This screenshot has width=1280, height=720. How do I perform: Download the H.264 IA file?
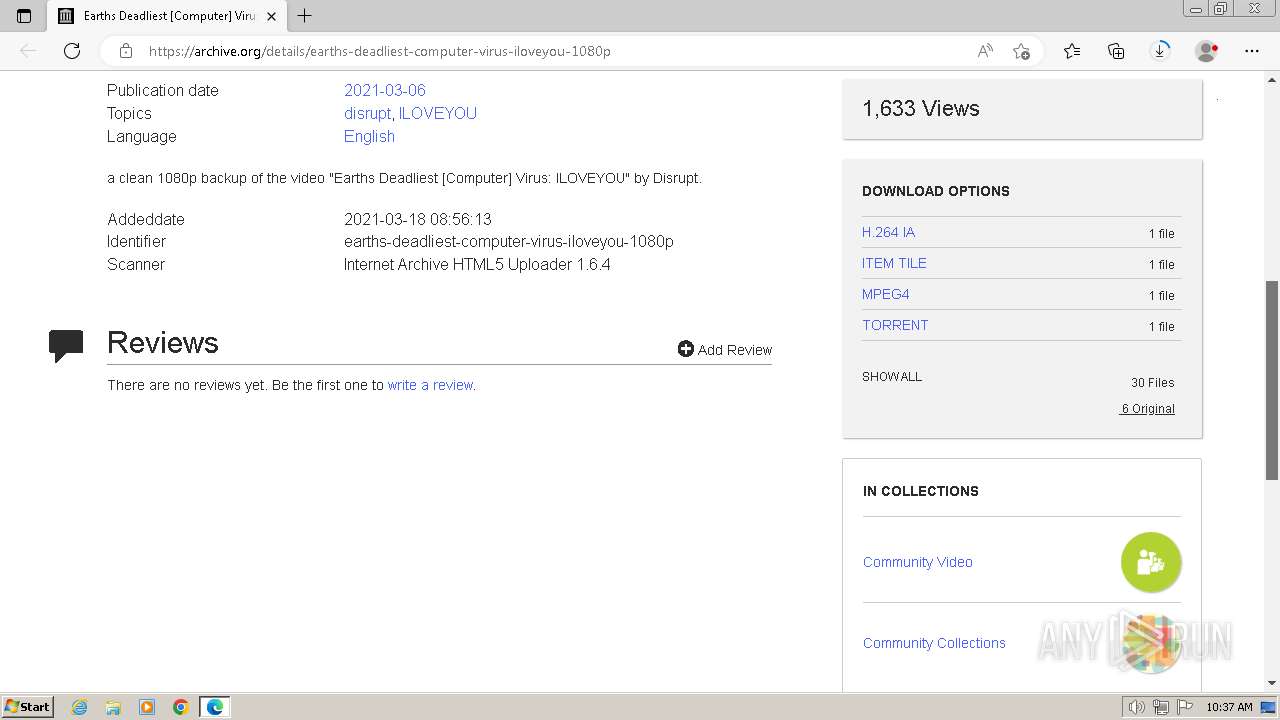coord(888,232)
